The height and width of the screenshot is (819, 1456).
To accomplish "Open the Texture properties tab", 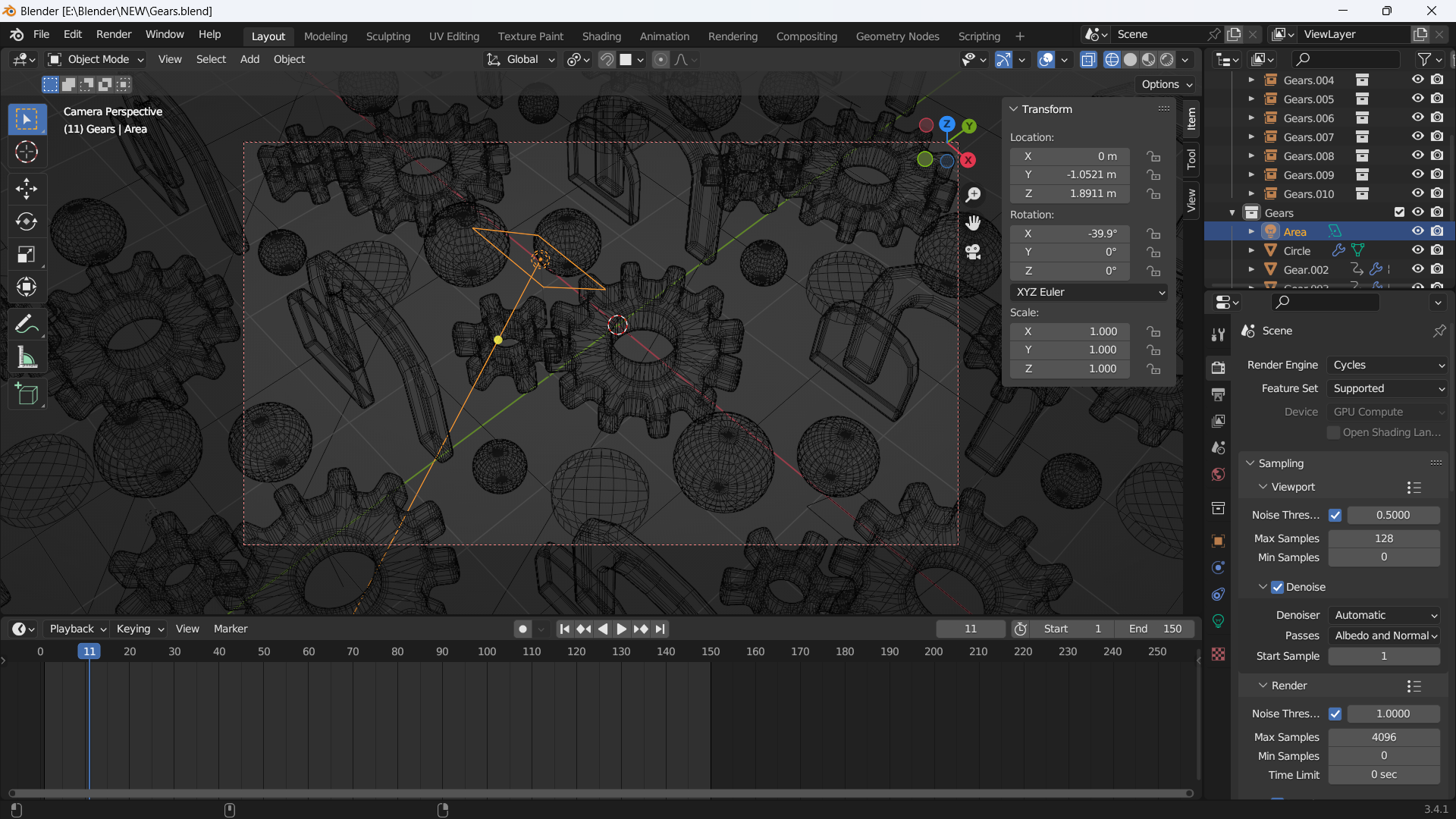I will click(x=1219, y=654).
